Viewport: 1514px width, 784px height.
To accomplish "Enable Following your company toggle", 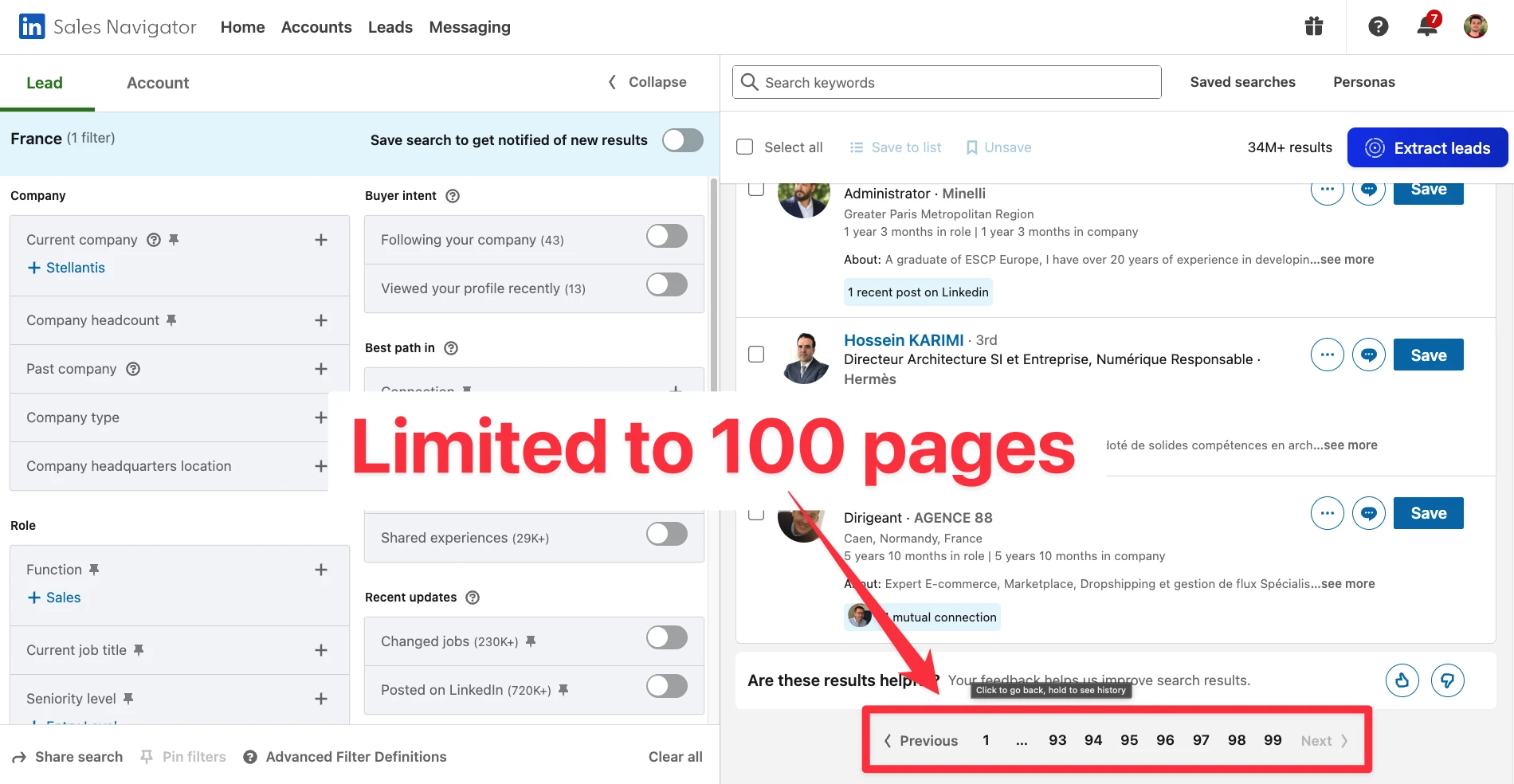I will coord(667,236).
